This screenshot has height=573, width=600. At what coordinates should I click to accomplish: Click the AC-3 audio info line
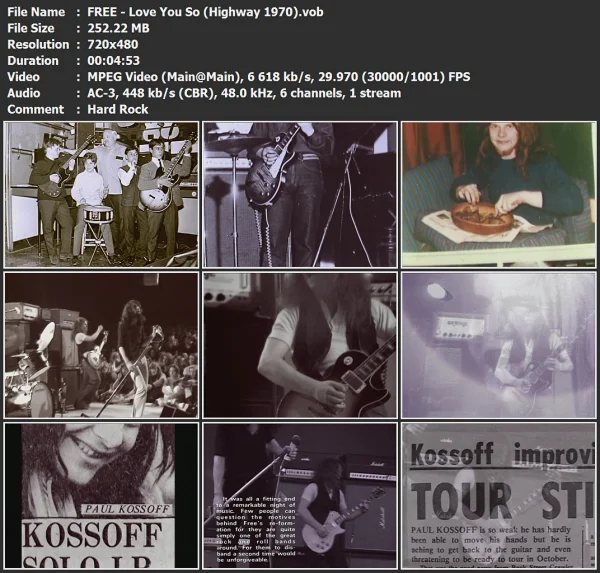[x=244, y=93]
